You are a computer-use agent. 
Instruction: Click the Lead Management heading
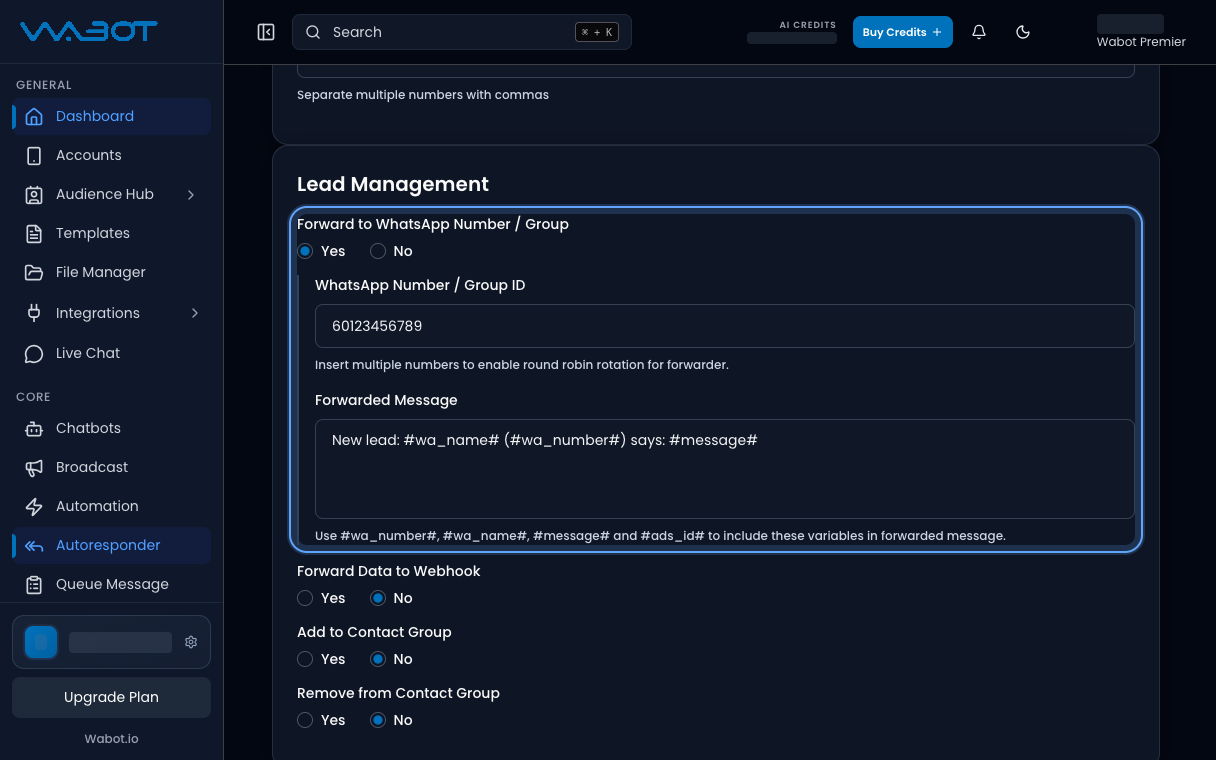(393, 184)
